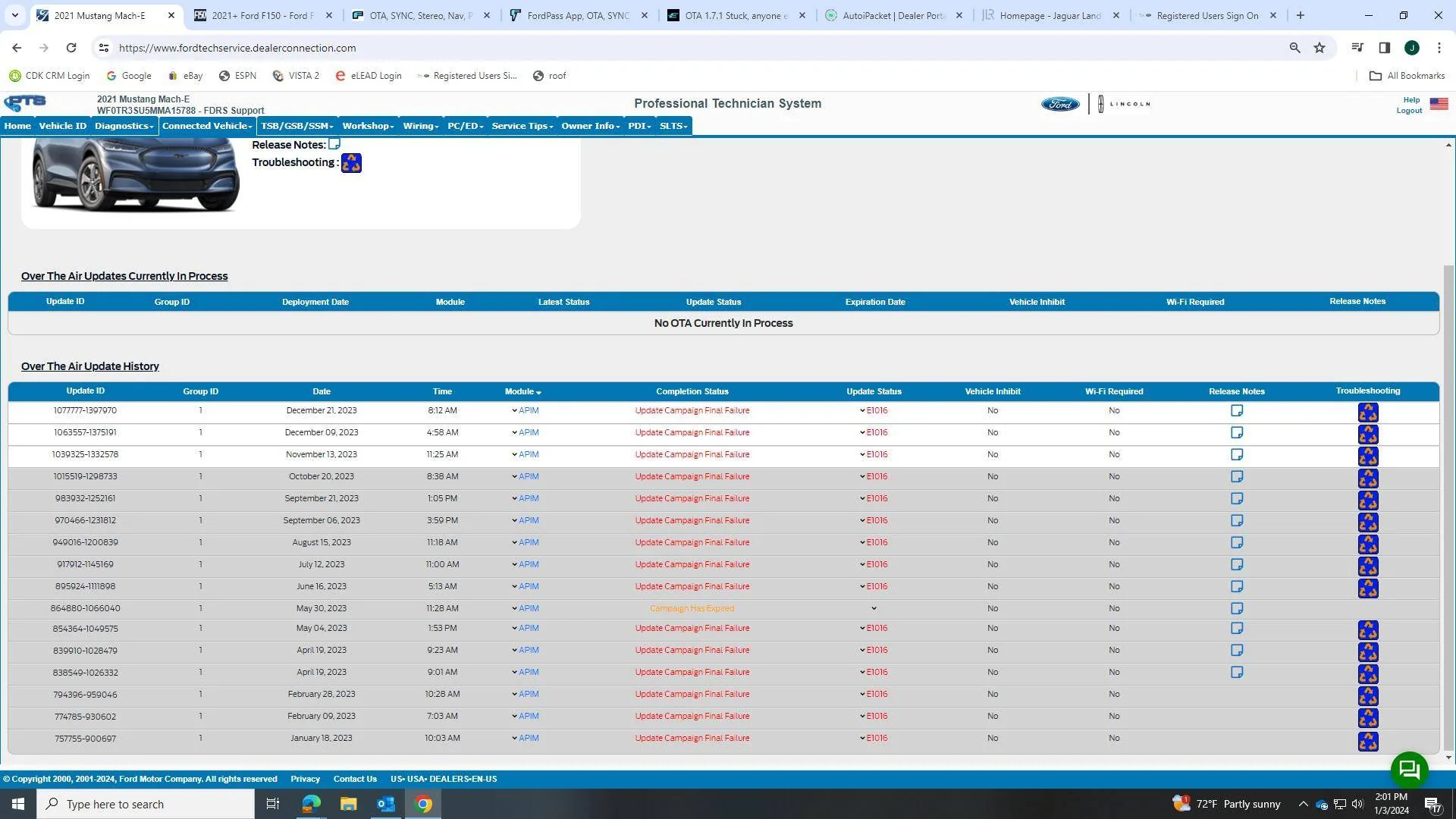
Task: Open Chrome side panel
Action: pyautogui.click(x=1384, y=48)
